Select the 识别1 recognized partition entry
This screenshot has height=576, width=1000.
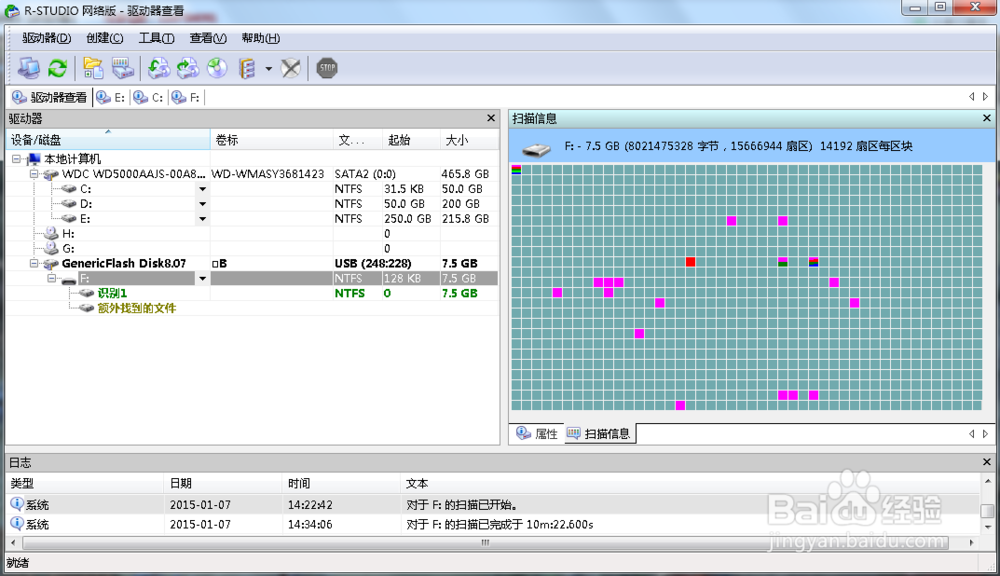coord(113,293)
